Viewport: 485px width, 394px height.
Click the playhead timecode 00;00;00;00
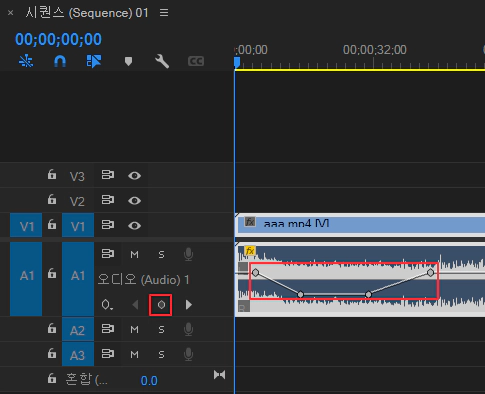pos(58,39)
